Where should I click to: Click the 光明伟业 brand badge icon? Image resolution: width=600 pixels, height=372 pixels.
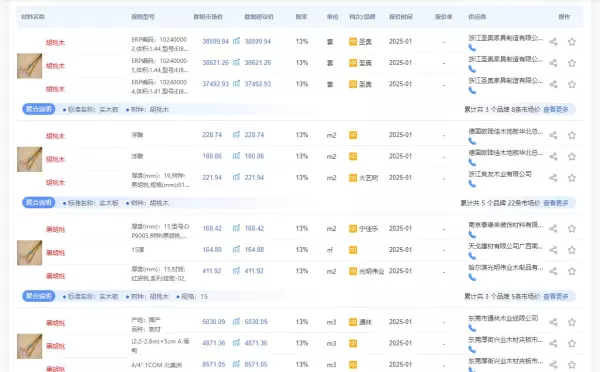tap(353, 271)
